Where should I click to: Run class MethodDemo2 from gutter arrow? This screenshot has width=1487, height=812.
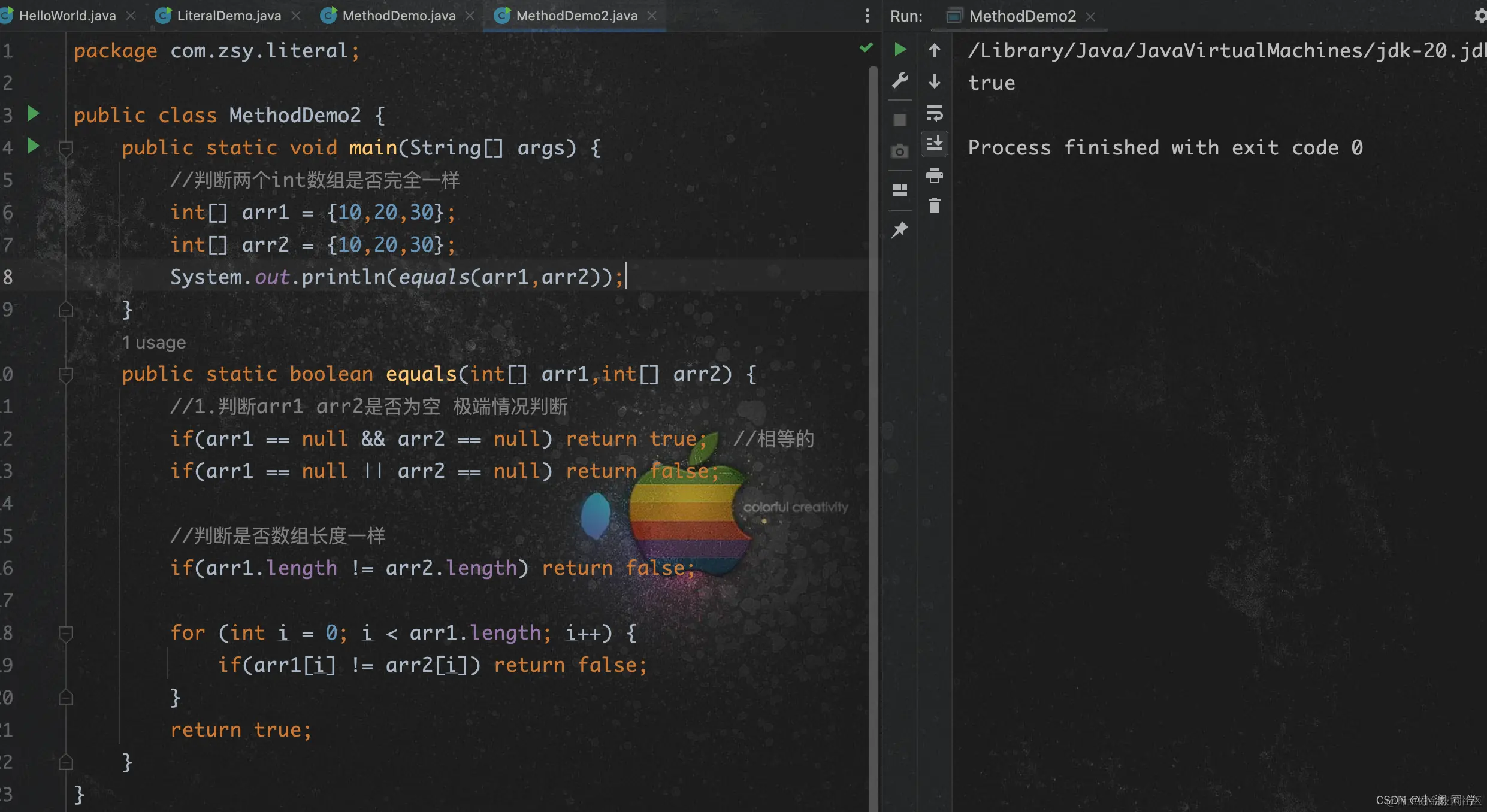coord(34,113)
